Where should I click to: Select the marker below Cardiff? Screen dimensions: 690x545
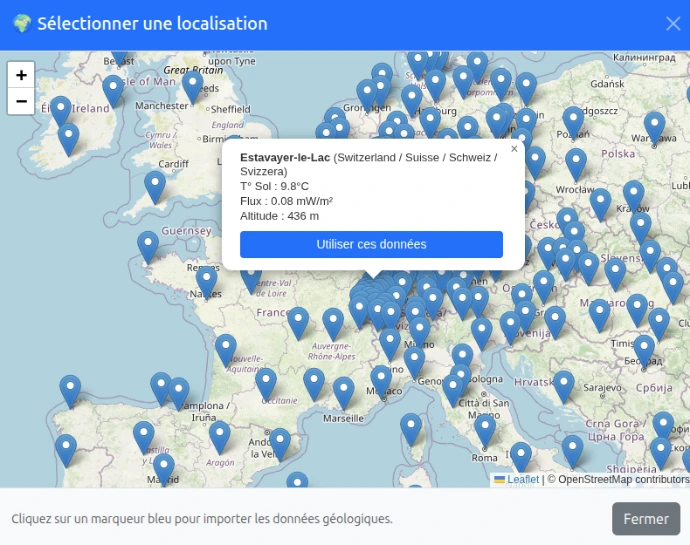tap(155, 185)
